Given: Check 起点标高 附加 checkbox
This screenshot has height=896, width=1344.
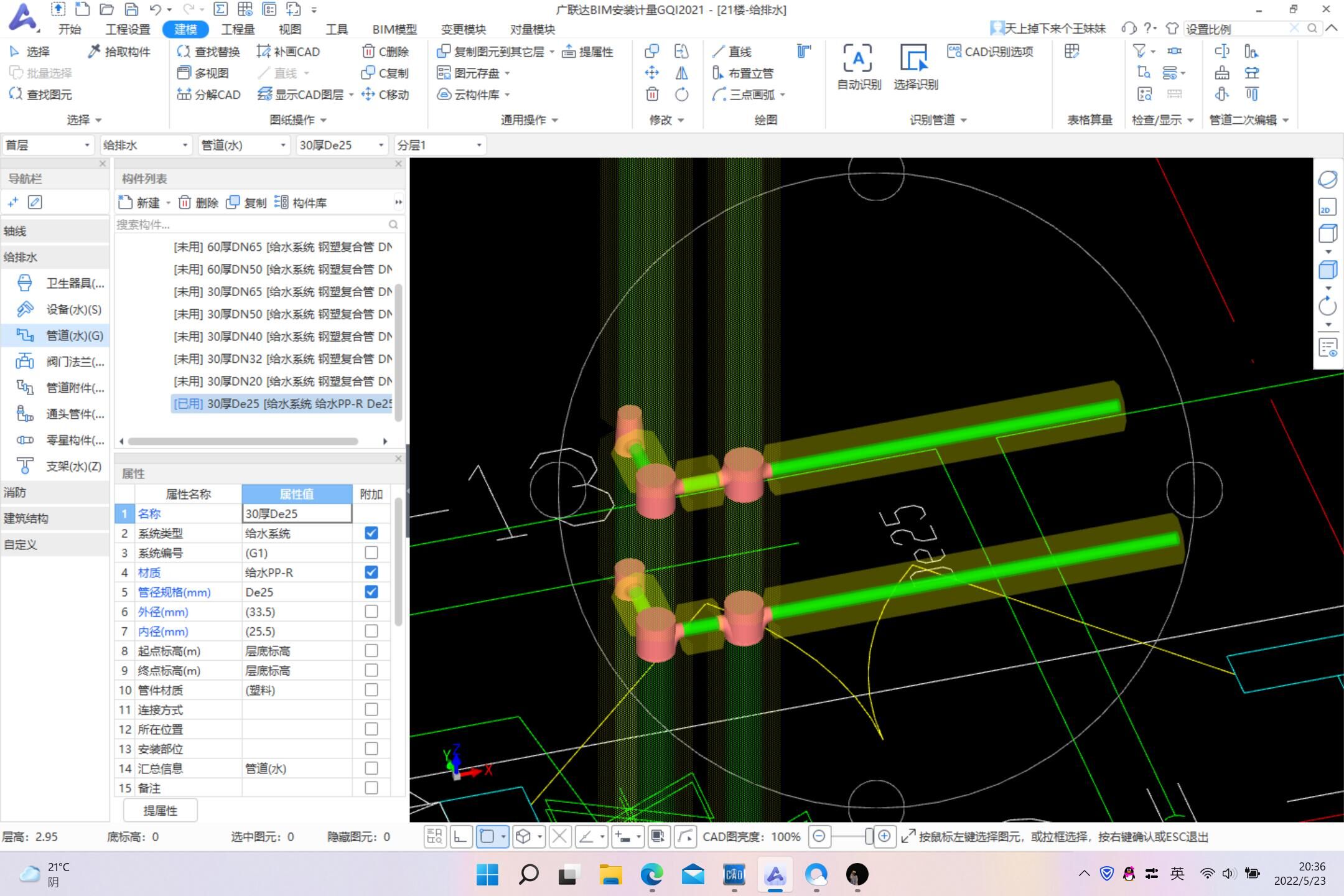Looking at the screenshot, I should 371,651.
